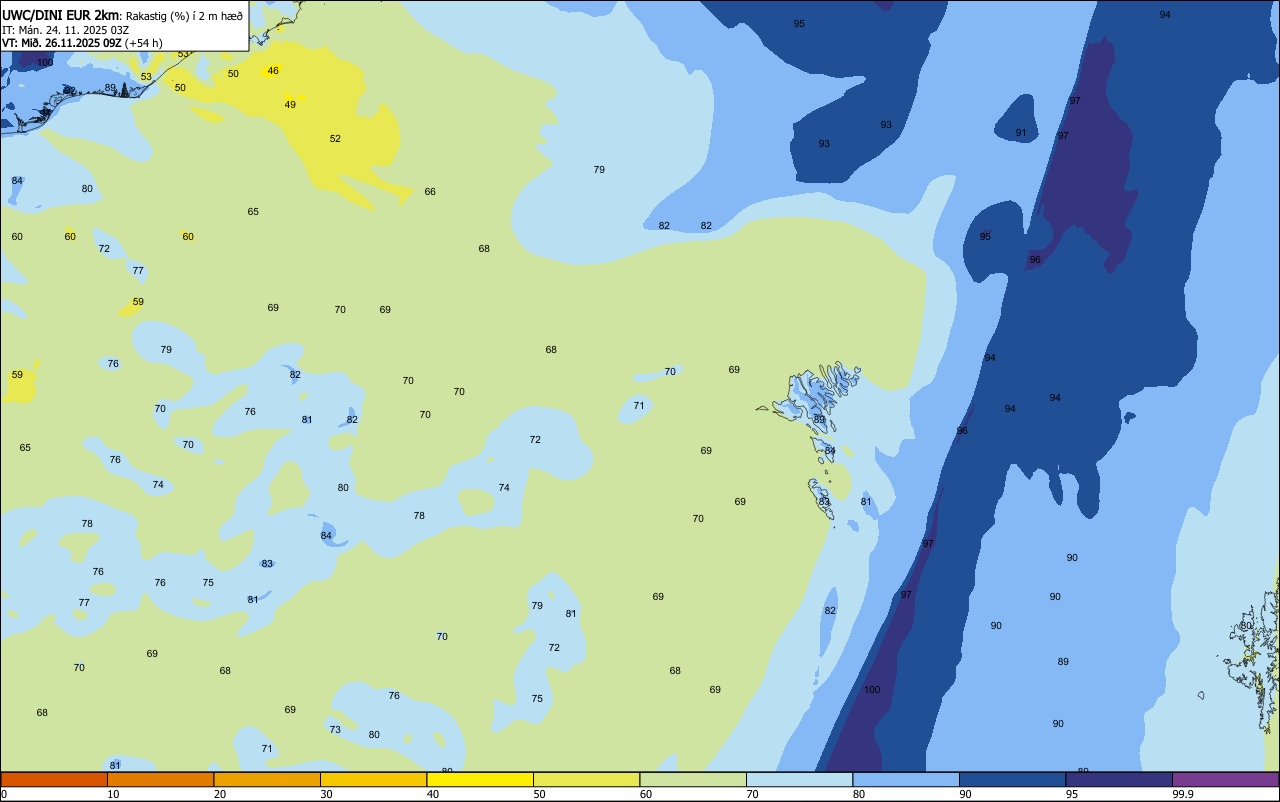
Task: Click the humidity value 66 on the map
Action: coord(430,192)
